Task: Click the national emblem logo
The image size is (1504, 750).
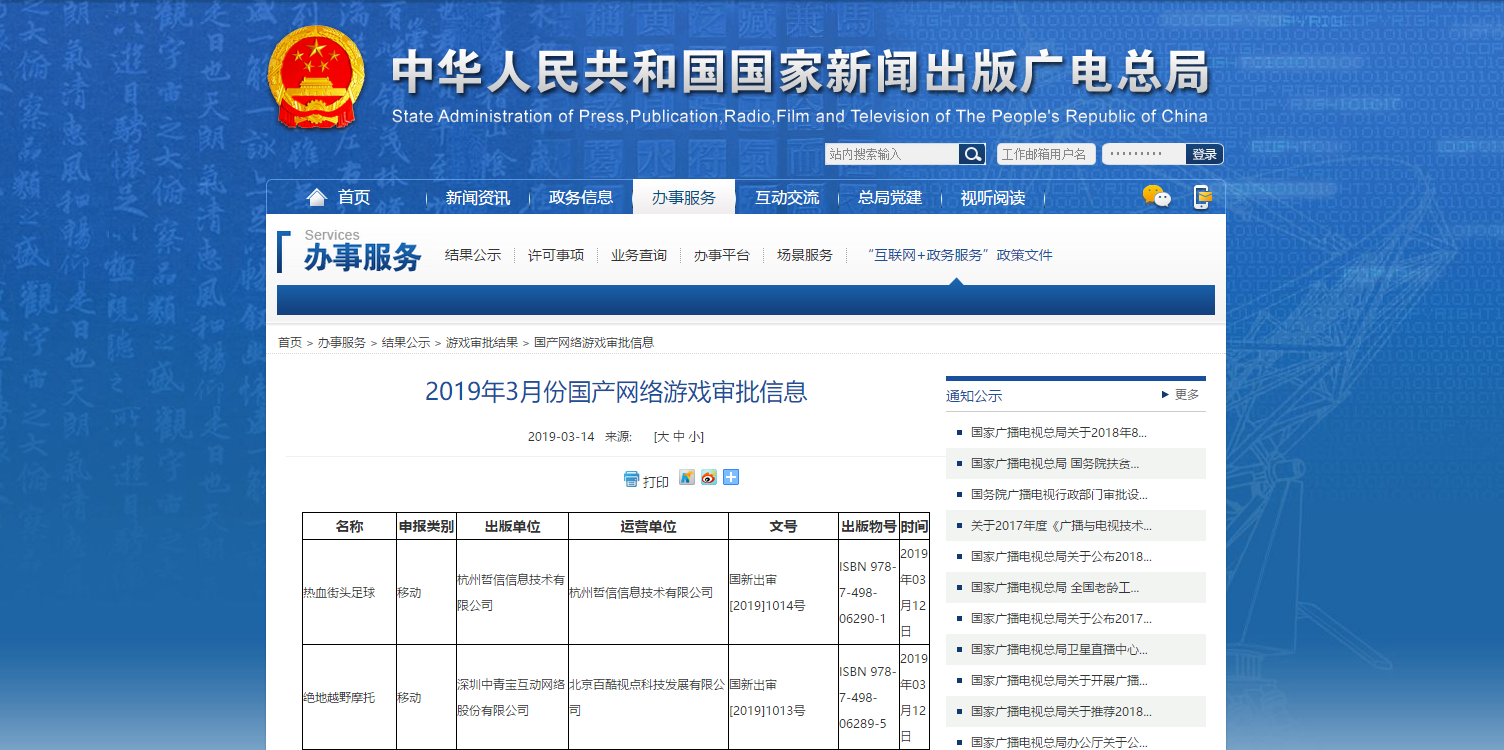Action: pyautogui.click(x=316, y=78)
